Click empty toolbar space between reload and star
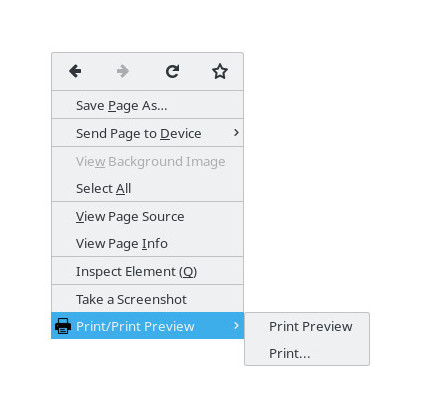The height and width of the screenshot is (417, 421). point(196,71)
